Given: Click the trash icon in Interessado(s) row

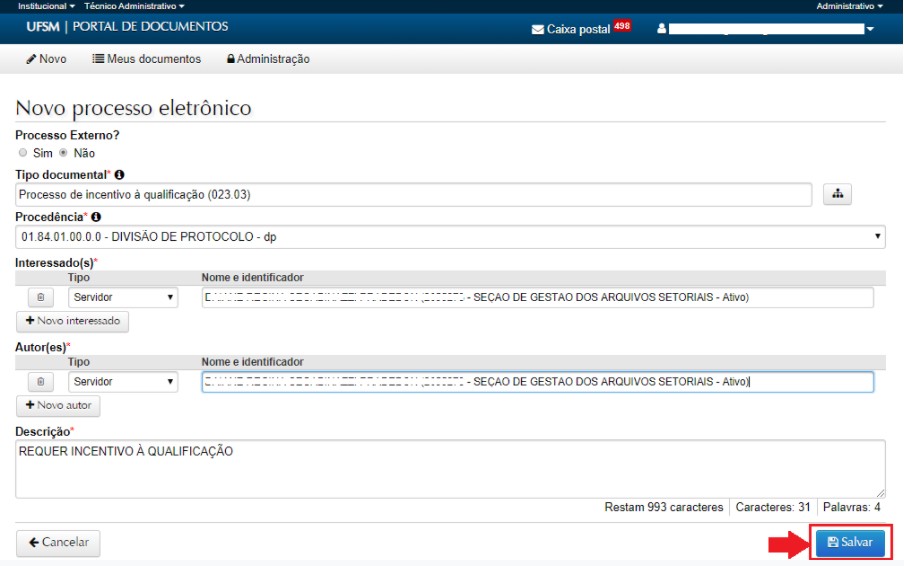Looking at the screenshot, I should coord(40,298).
